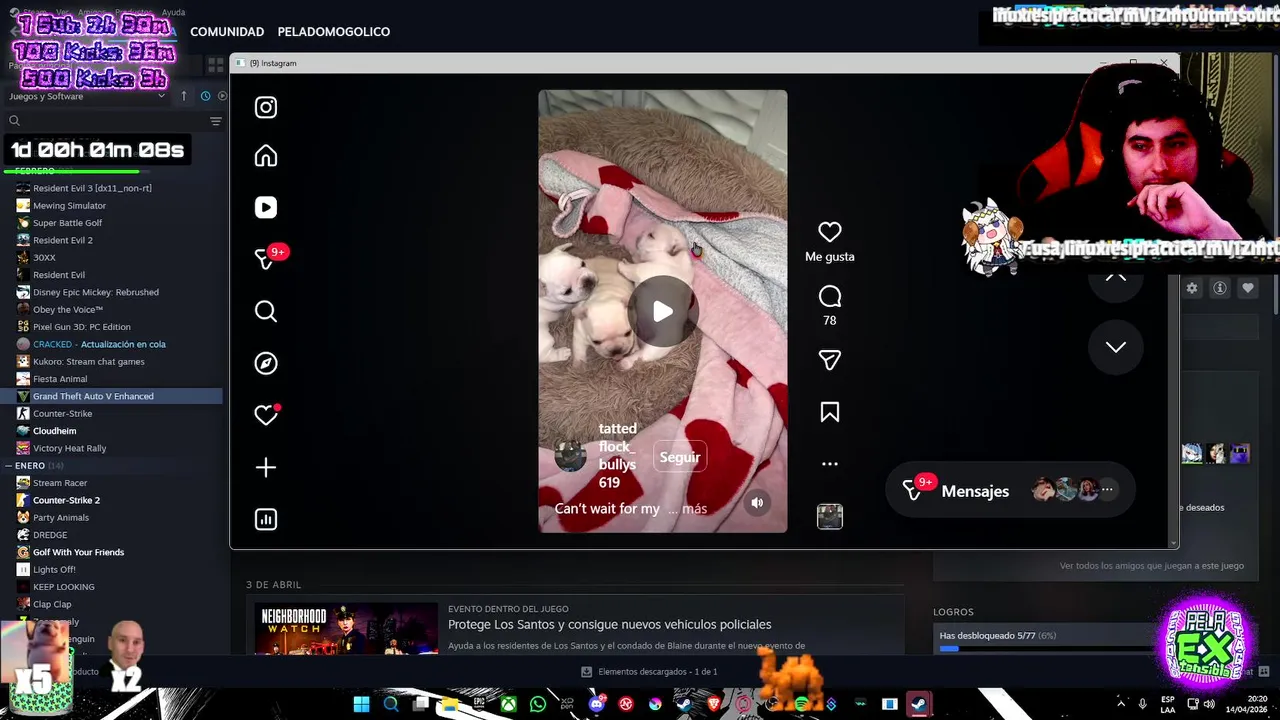Open more options for the reel
Image resolution: width=1280 pixels, height=720 pixels.
click(830, 464)
